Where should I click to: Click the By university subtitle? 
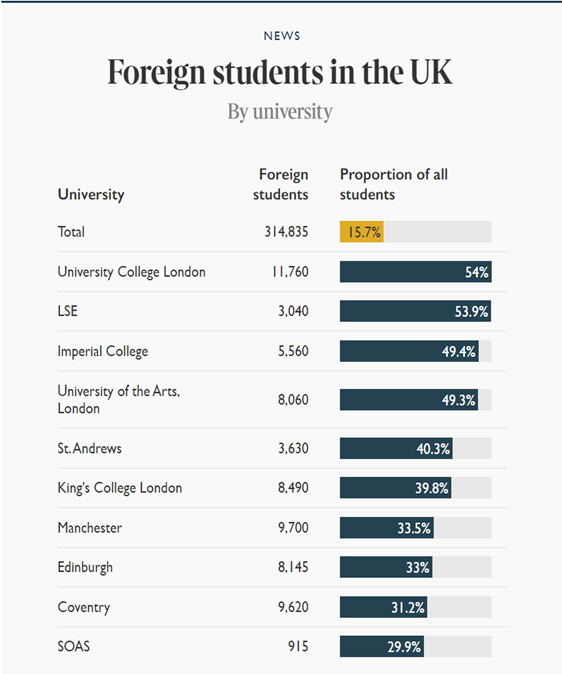[280, 112]
